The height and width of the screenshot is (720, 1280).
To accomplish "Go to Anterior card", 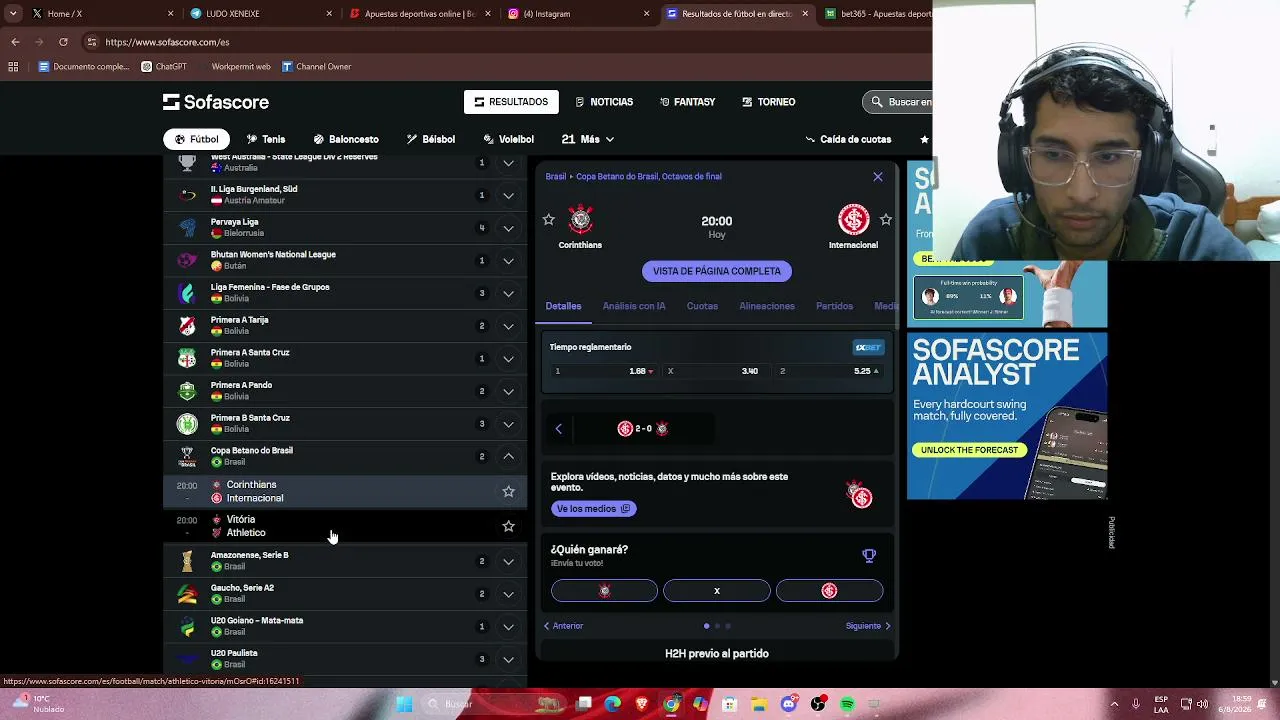I will point(564,626).
